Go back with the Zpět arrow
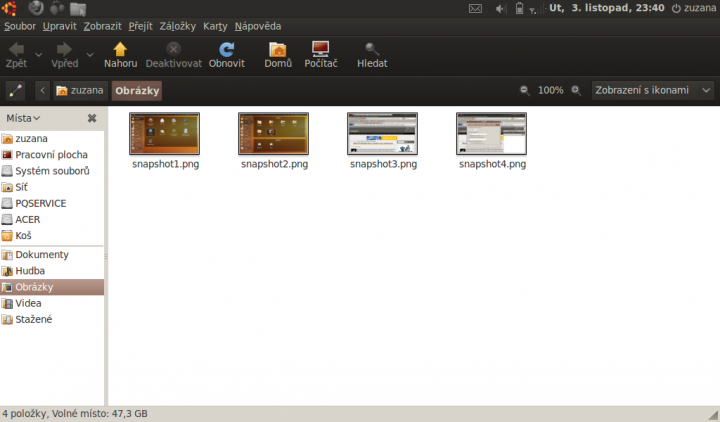 17,55
